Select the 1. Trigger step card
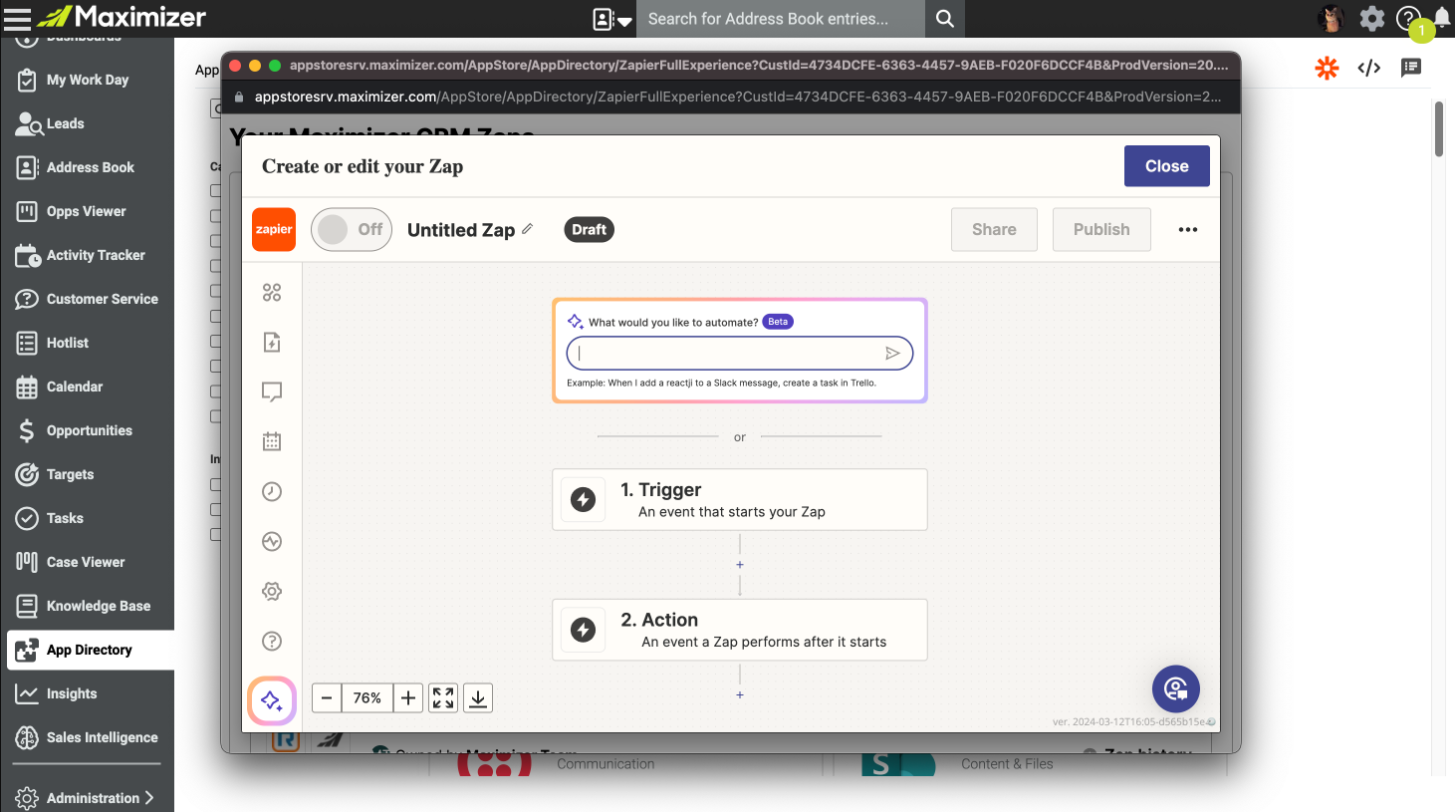Screen dimensions: 1455x812 (x=740, y=499)
